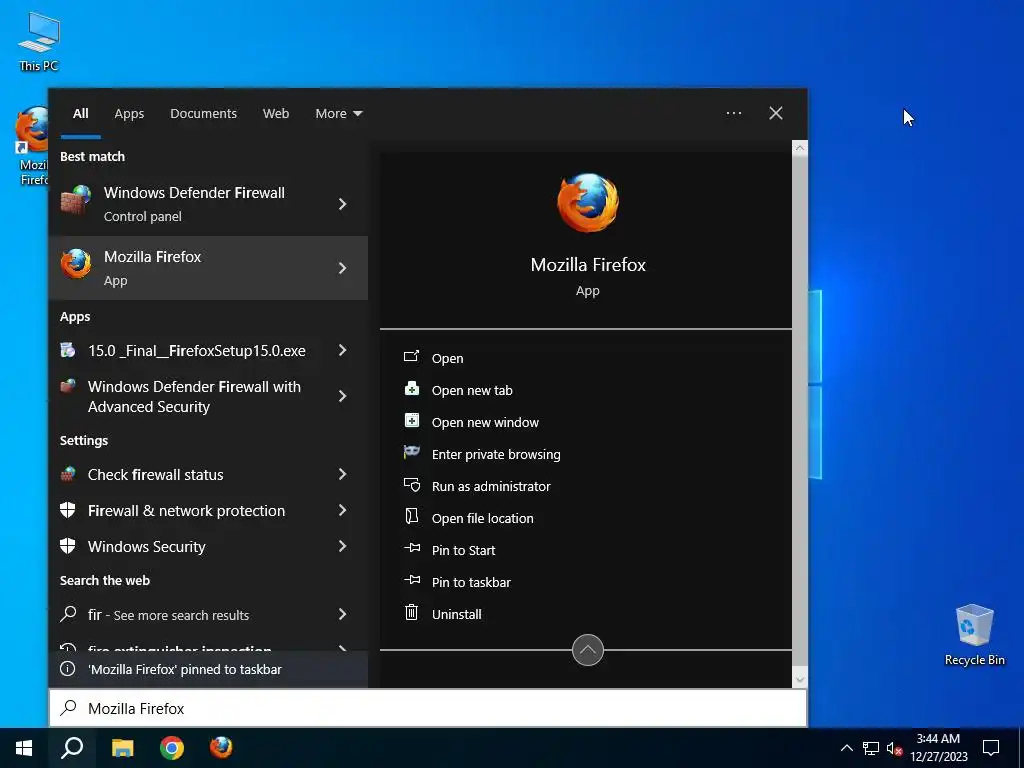This screenshot has height=768, width=1024.
Task: Choose Enter private browsing
Action: click(x=496, y=454)
